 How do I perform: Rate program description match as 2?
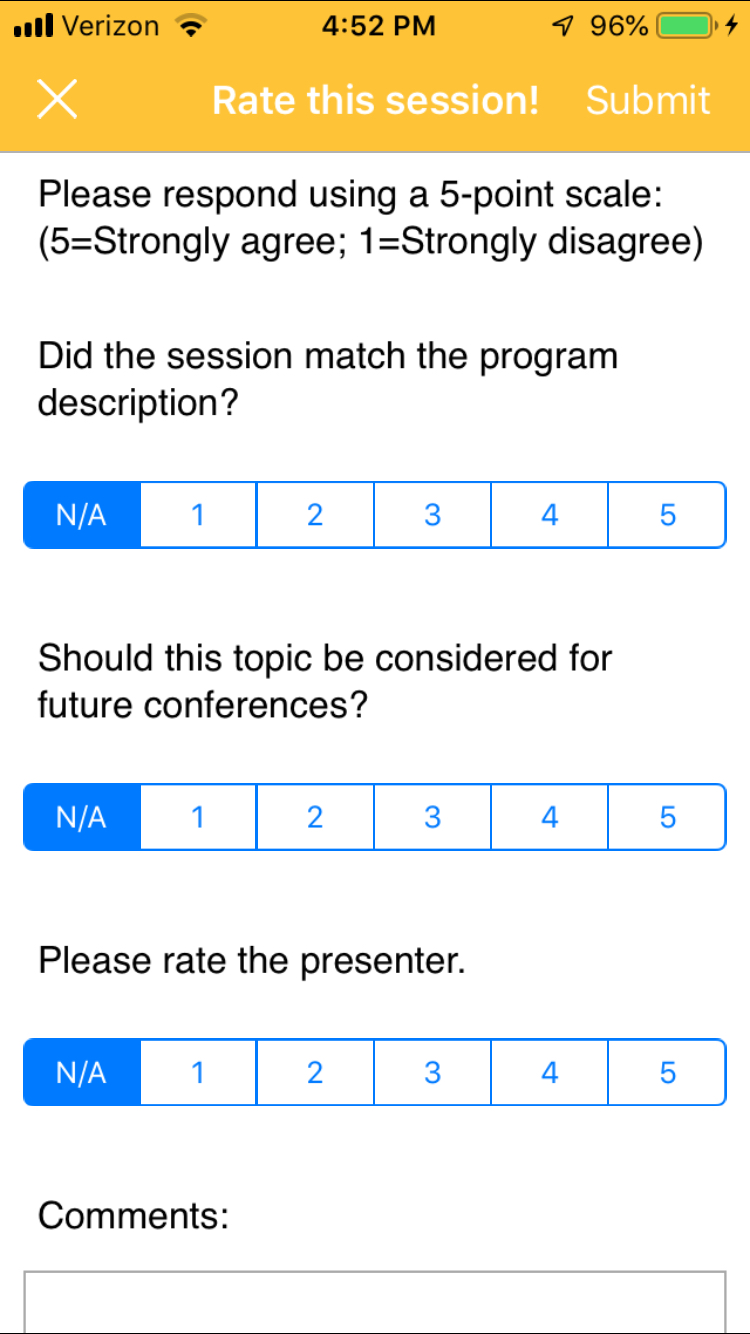point(316,515)
